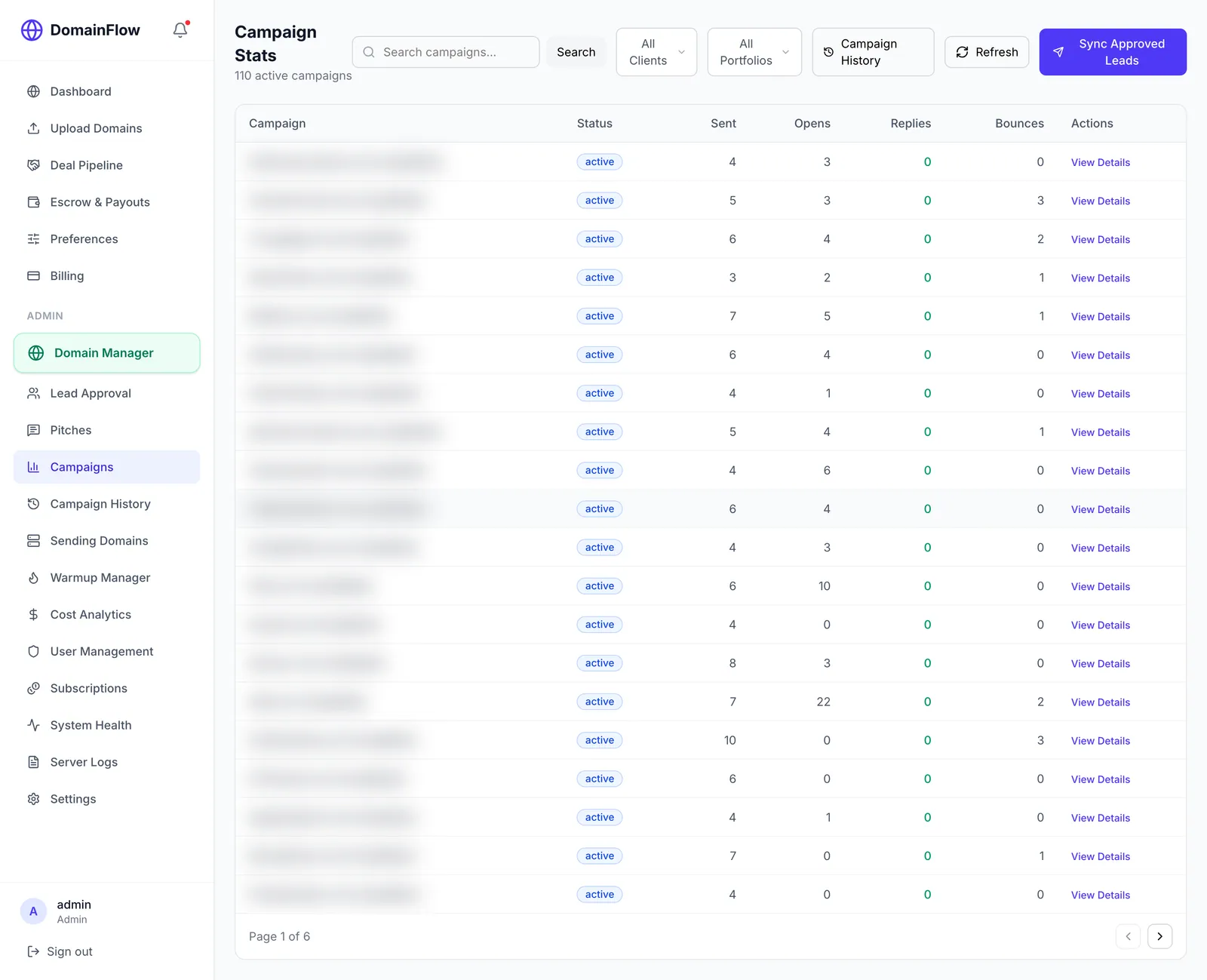Click the Opens column header
The height and width of the screenshot is (980, 1207).
pyautogui.click(x=812, y=123)
